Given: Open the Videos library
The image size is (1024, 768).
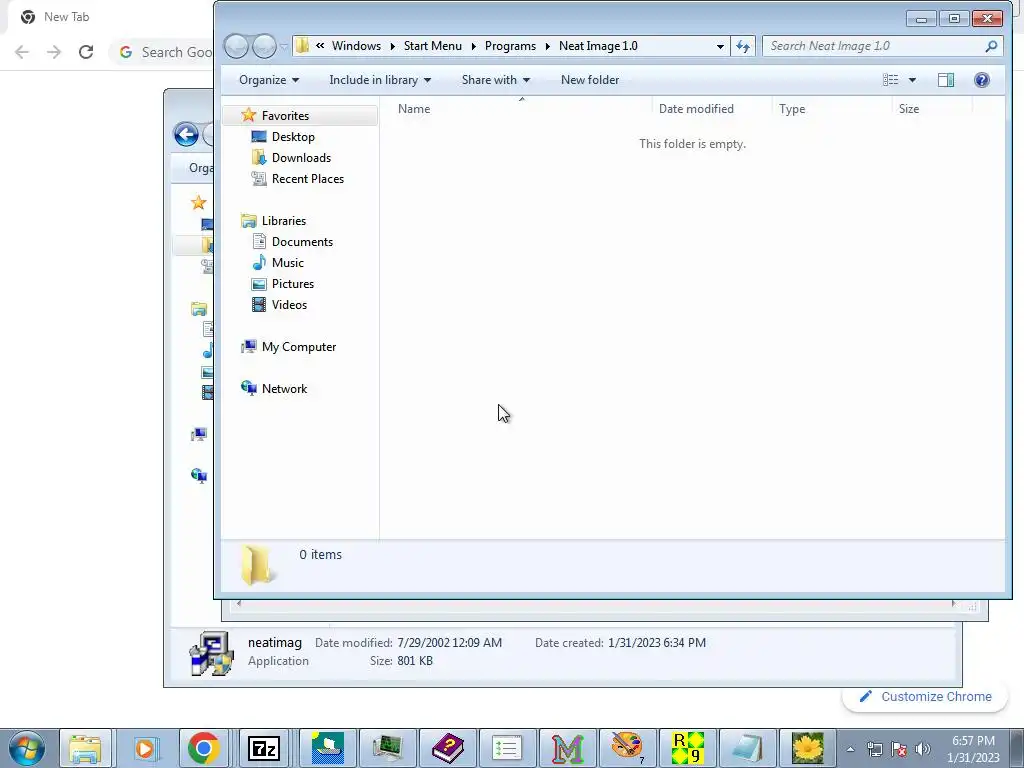Looking at the screenshot, I should click(x=289, y=304).
